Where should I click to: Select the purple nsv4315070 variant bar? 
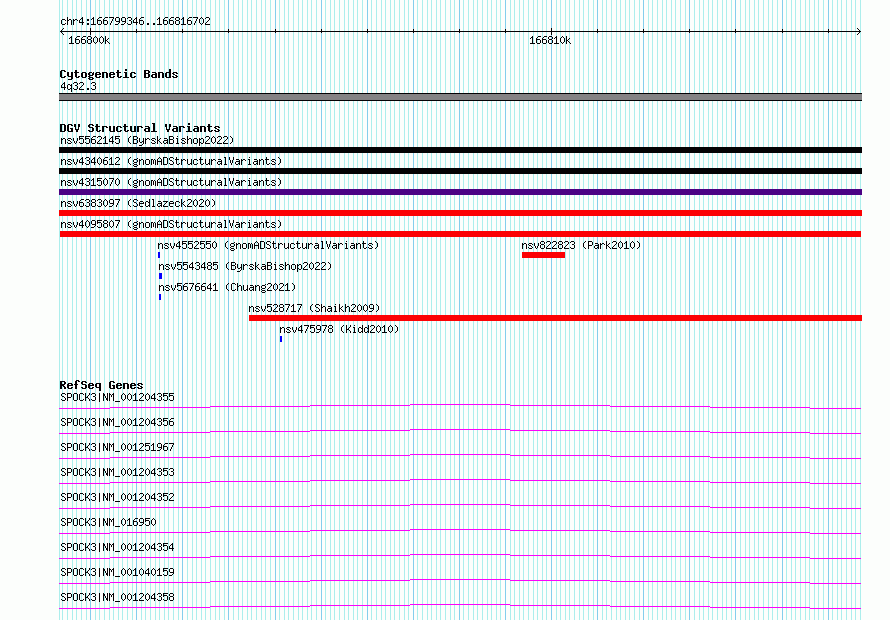click(x=460, y=192)
